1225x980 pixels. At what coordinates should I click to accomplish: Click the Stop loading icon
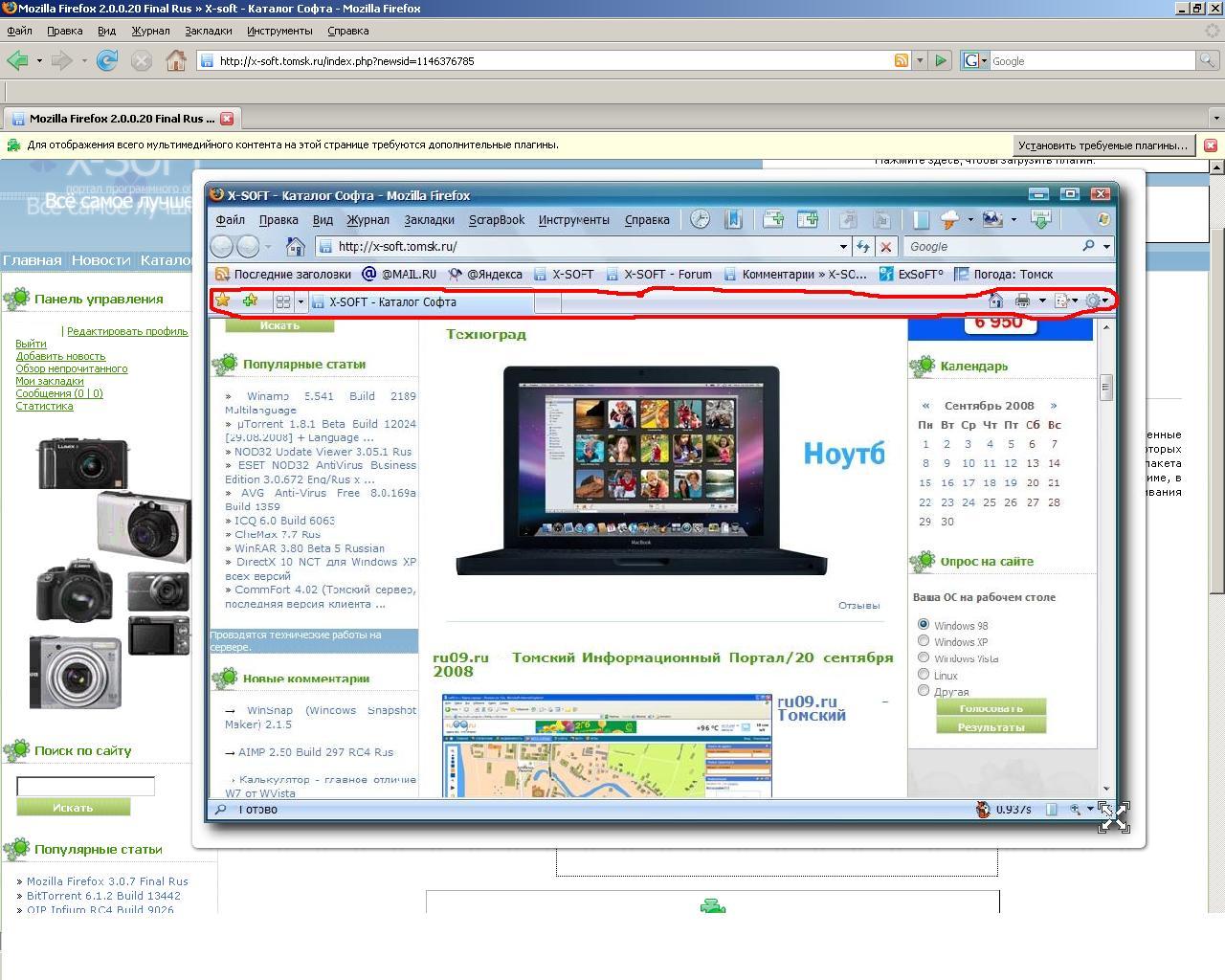(142, 60)
